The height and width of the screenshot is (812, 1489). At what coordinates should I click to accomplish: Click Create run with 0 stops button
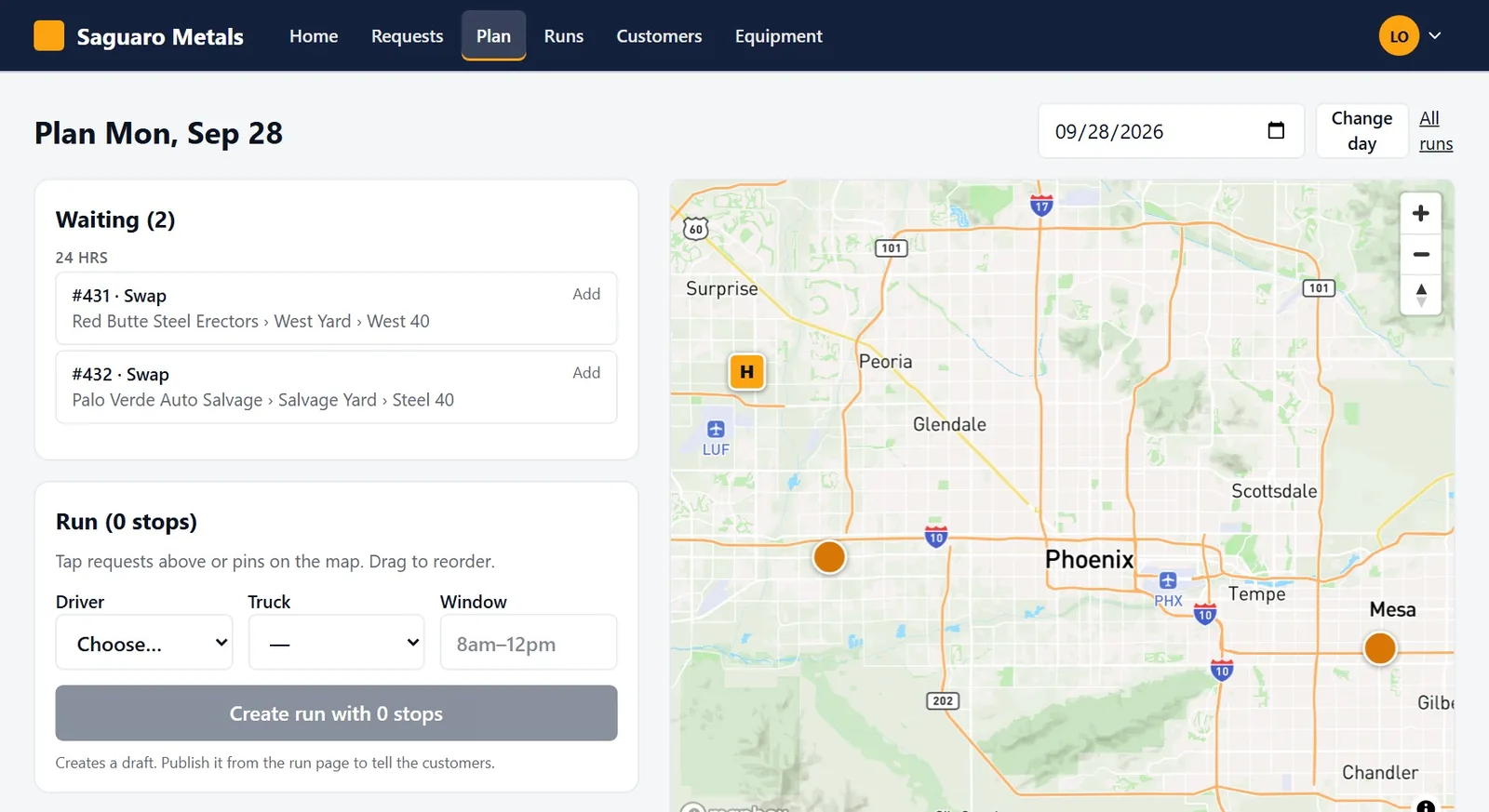336,713
